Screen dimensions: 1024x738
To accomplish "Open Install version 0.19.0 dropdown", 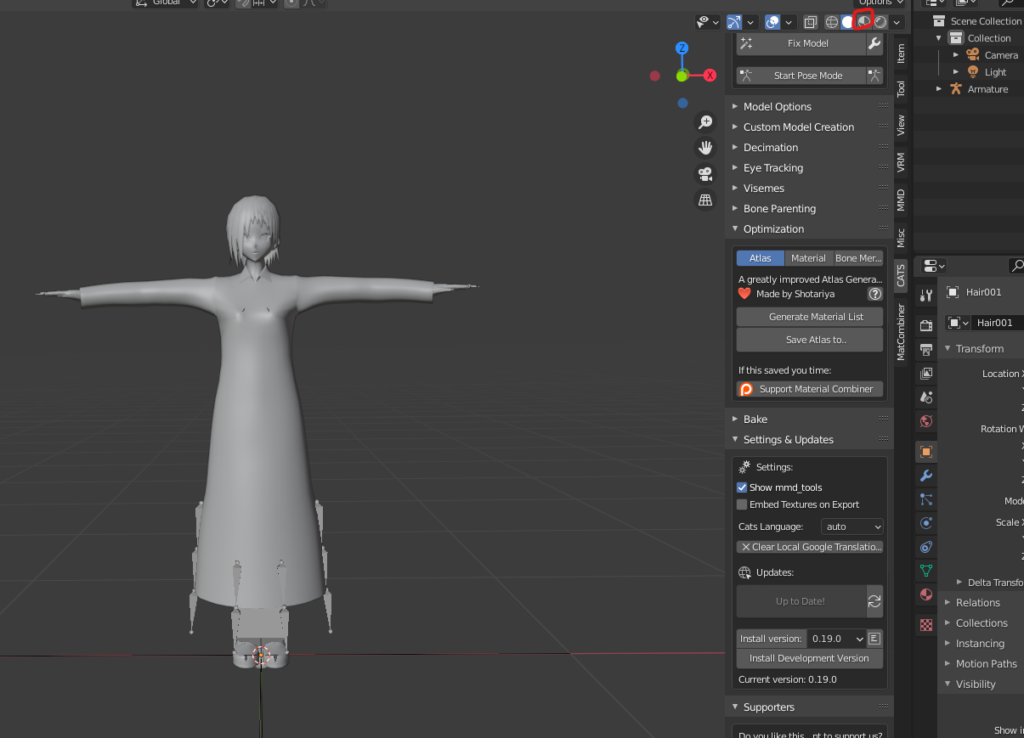I will (x=836, y=639).
